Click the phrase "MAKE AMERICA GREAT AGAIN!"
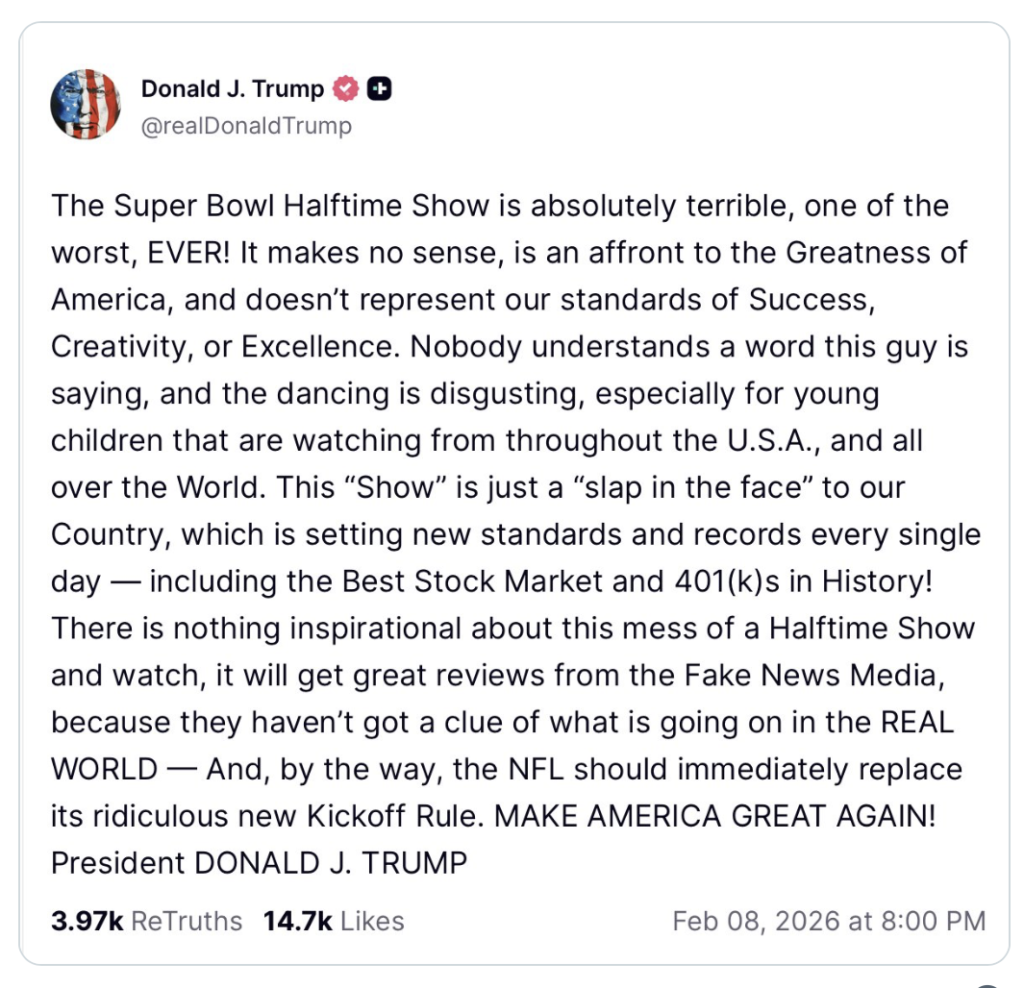 click(x=716, y=816)
